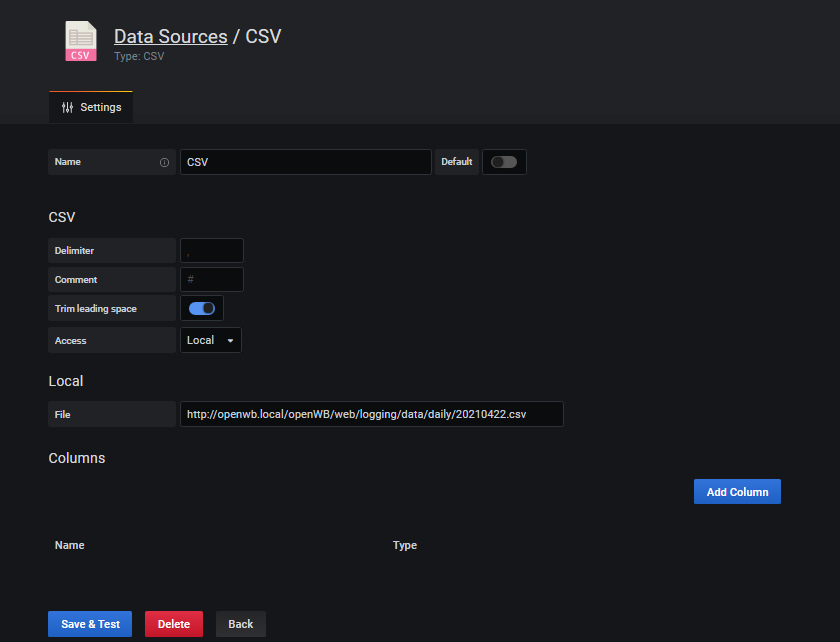The image size is (840, 642).
Task: Click the red Delete button
Action: (x=174, y=624)
